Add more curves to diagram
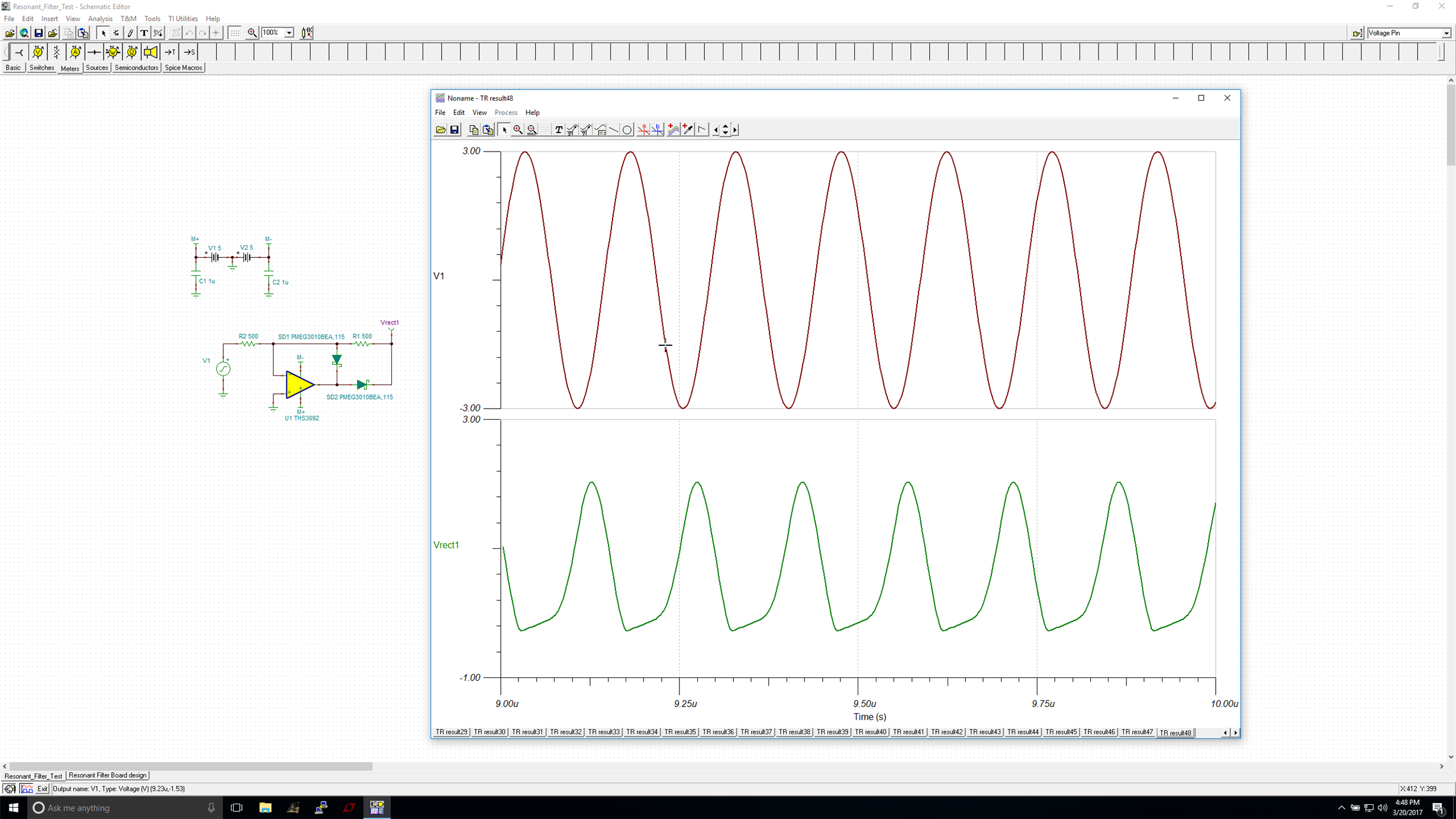 [x=674, y=130]
